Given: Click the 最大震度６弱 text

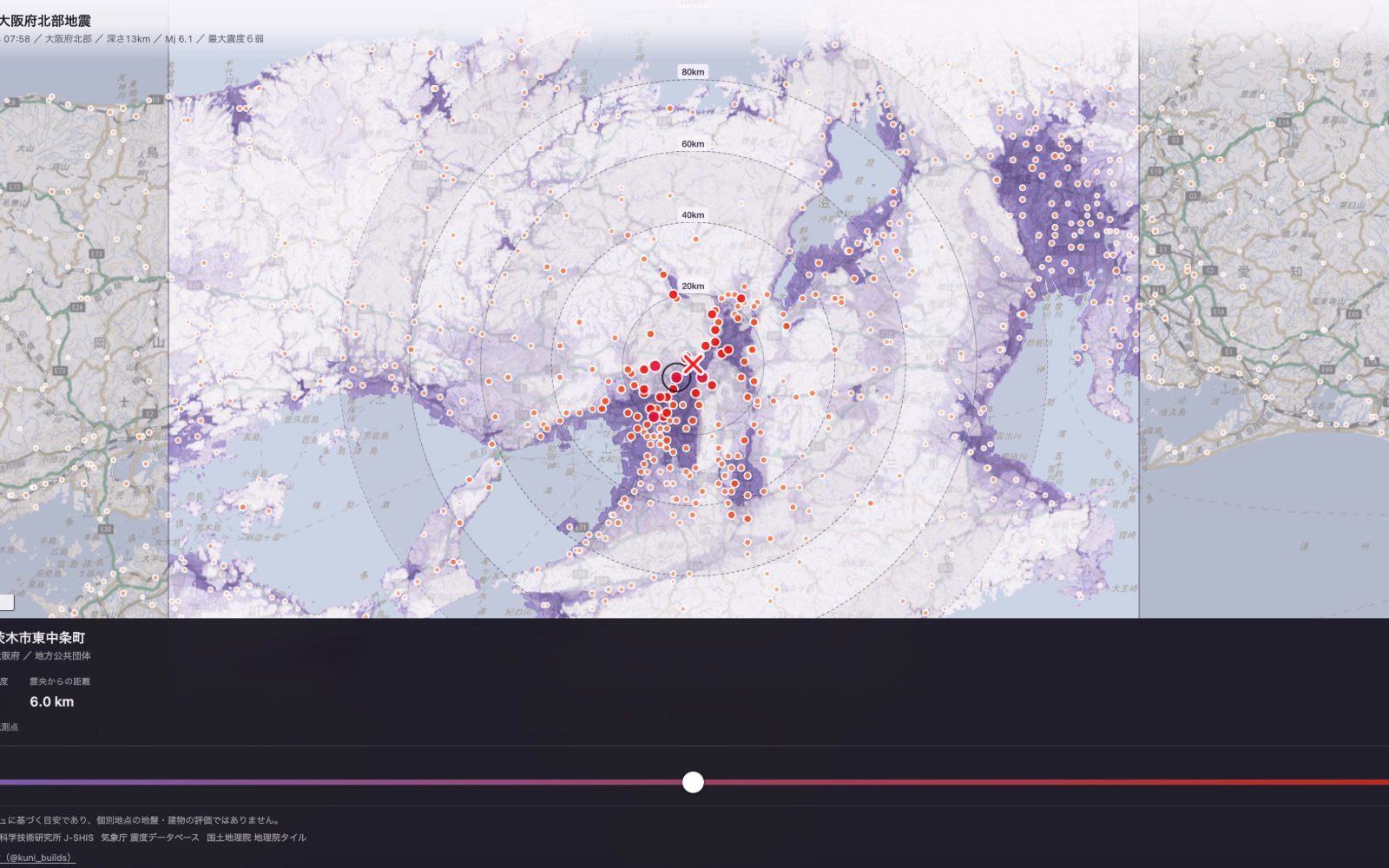Looking at the screenshot, I should 235,39.
